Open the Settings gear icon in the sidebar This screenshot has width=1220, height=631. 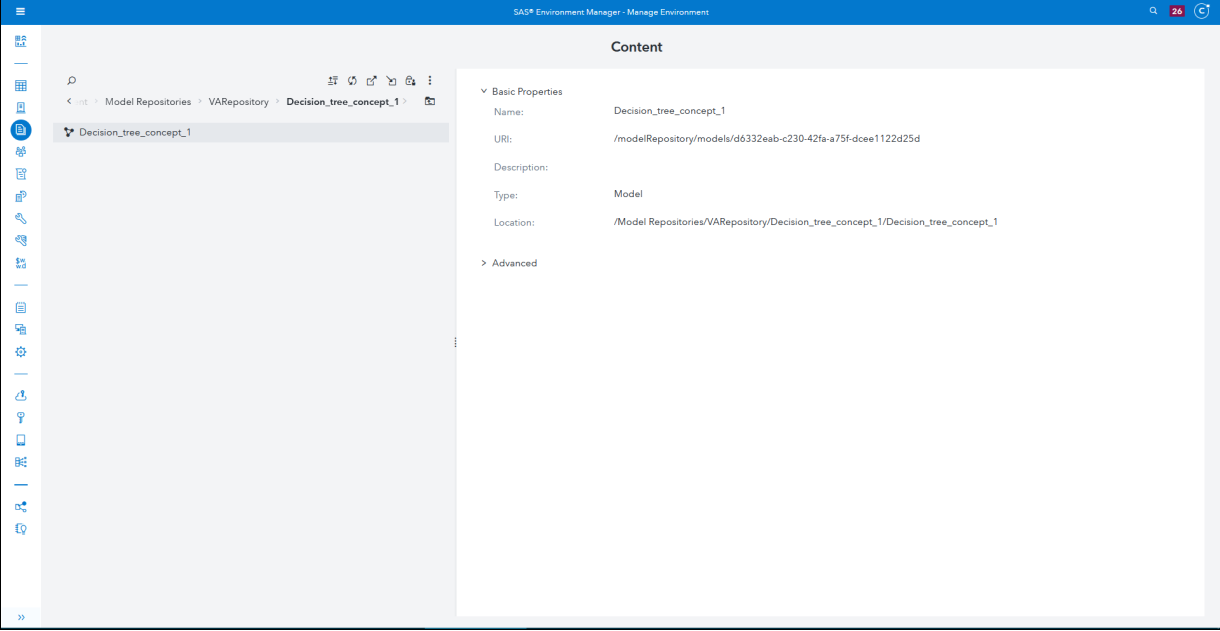[x=20, y=351]
